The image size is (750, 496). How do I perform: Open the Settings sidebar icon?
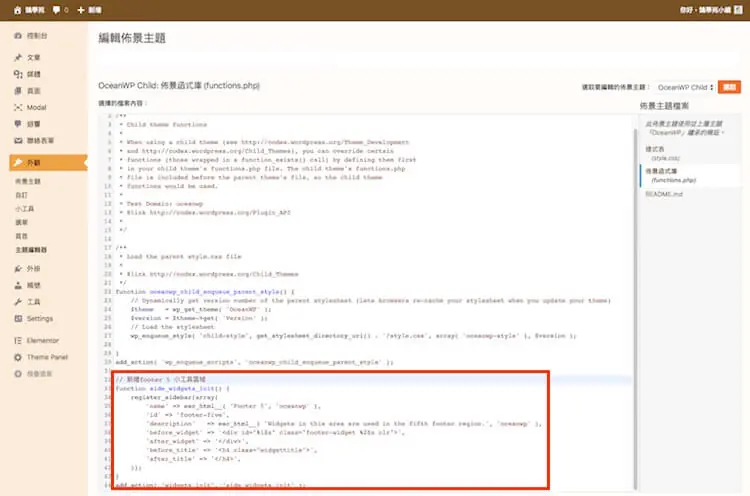(18, 319)
